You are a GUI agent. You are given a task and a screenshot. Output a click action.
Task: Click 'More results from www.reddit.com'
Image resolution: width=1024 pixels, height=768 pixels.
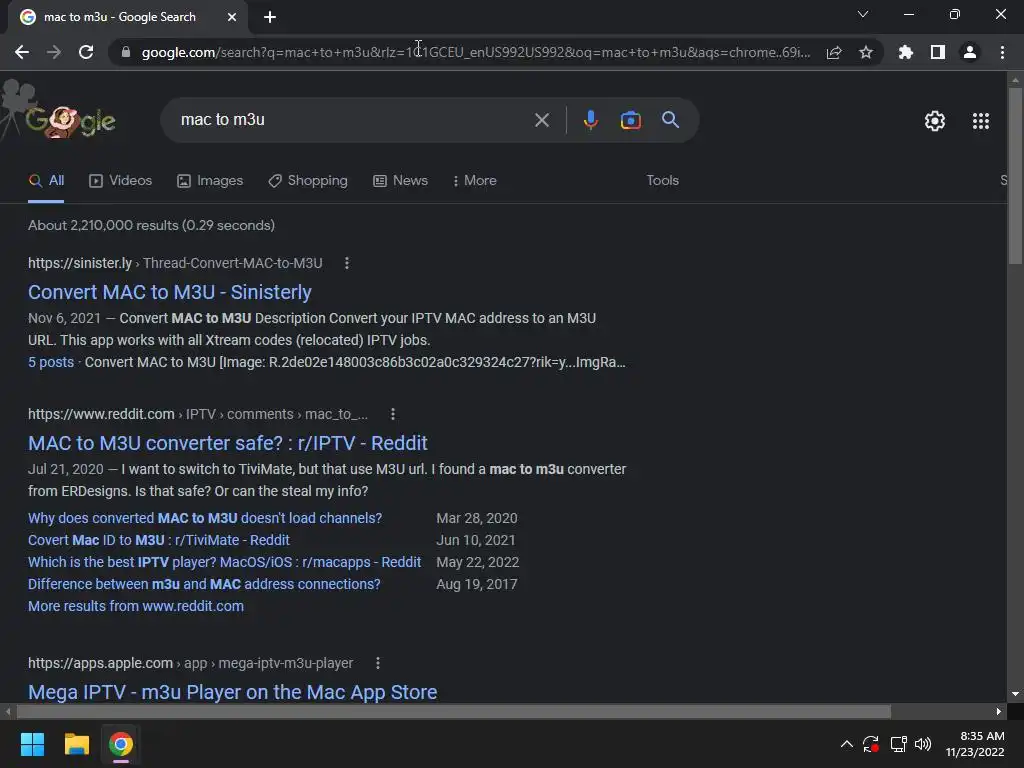click(136, 606)
